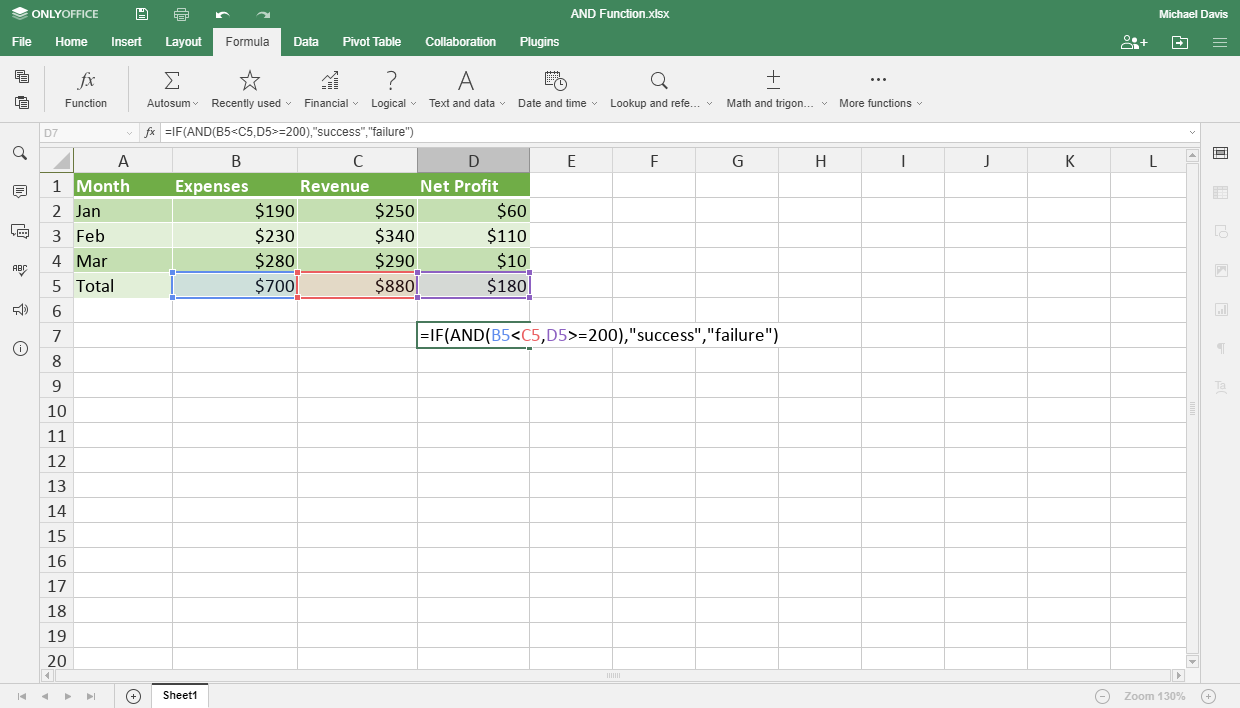
Task: Expand the Lookup and reference dropdown
Action: (x=710, y=104)
